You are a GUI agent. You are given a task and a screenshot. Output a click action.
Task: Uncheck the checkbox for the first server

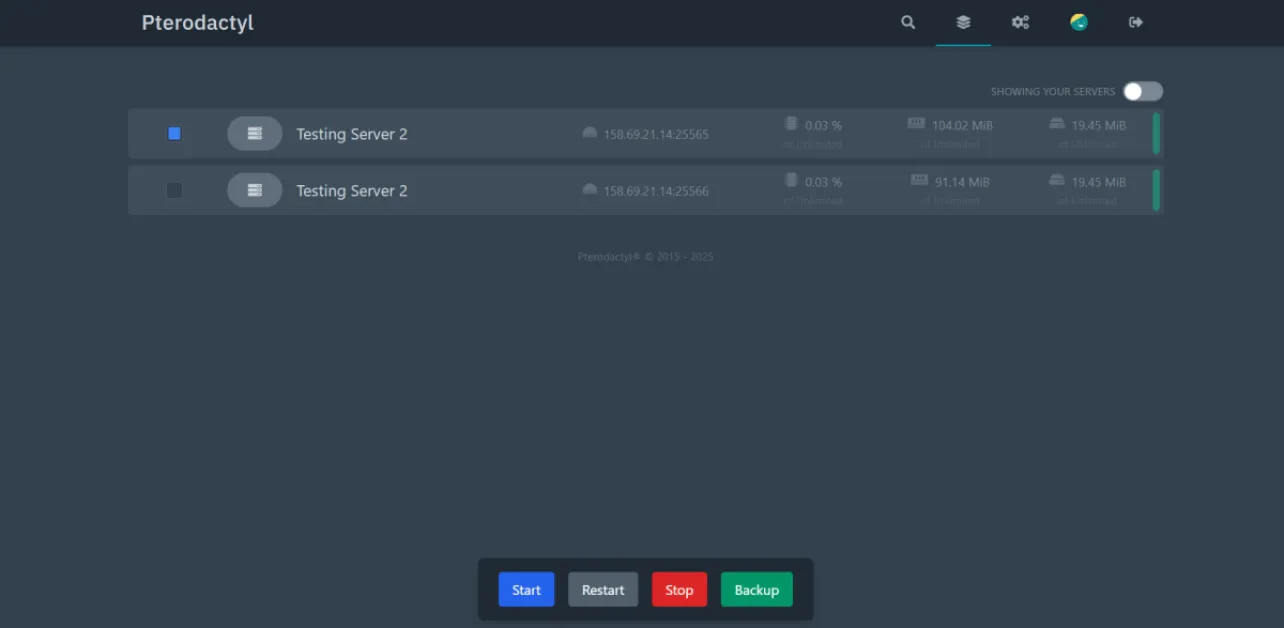click(x=174, y=133)
